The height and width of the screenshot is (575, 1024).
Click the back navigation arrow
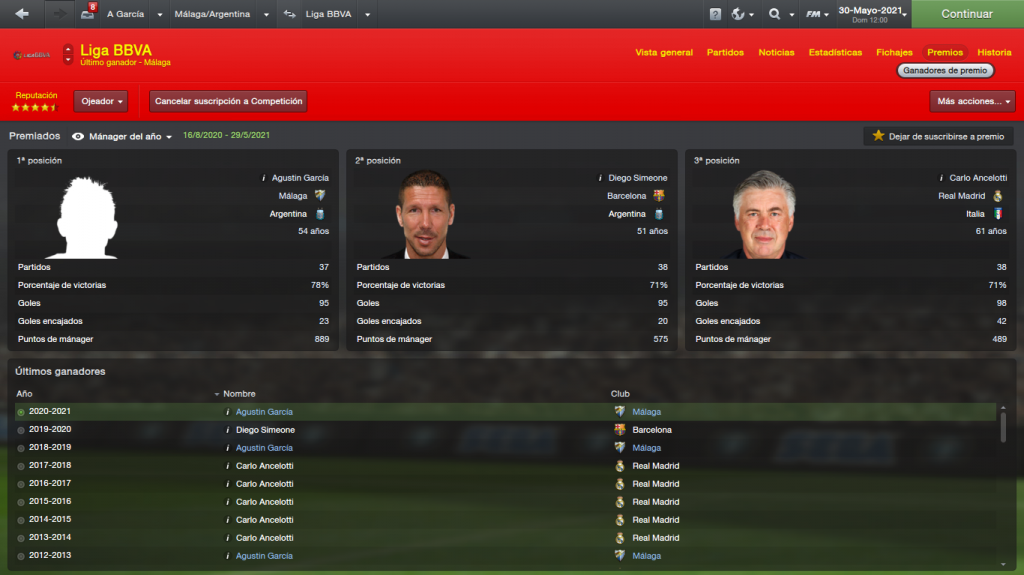coord(22,14)
